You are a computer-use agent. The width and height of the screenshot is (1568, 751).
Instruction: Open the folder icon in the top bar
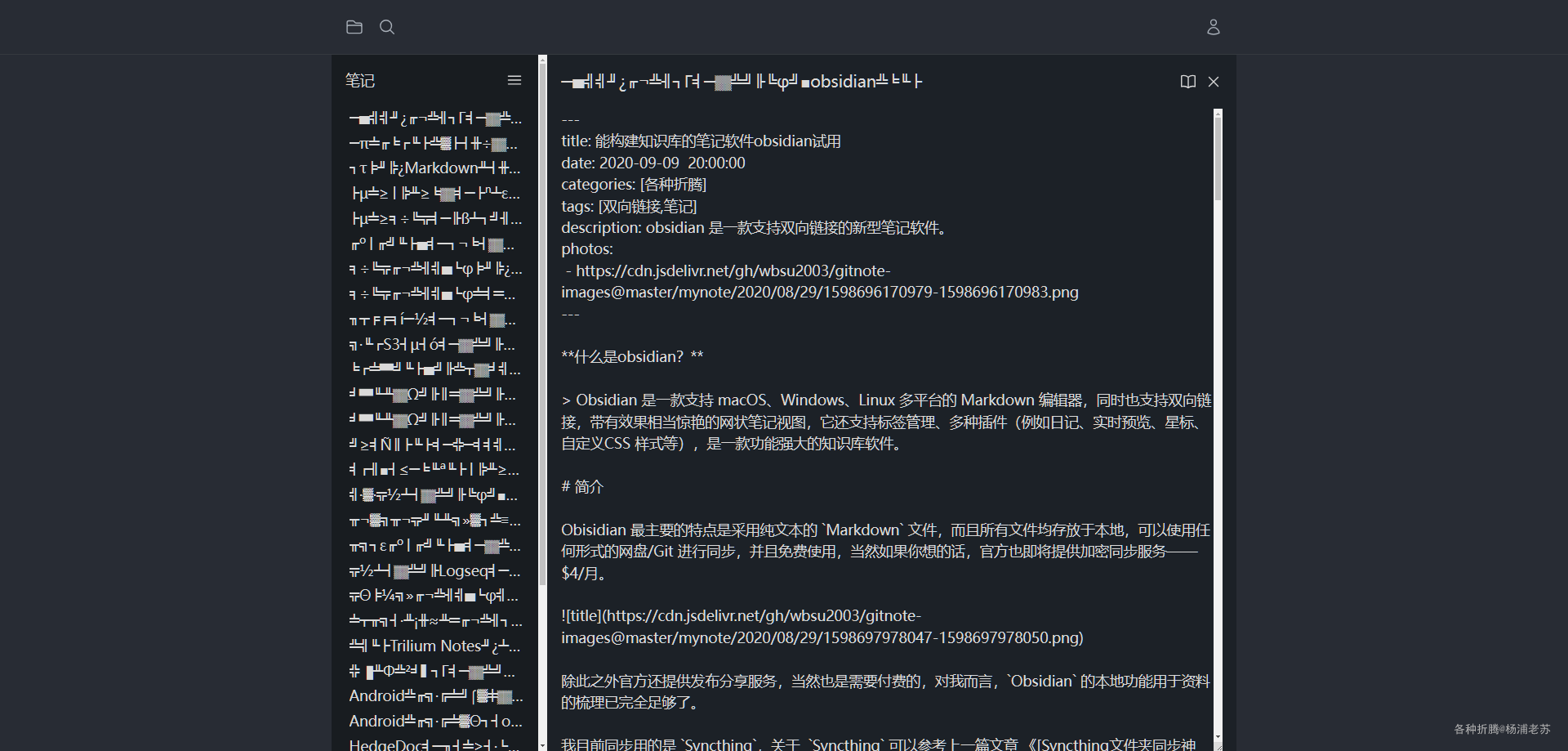pyautogui.click(x=354, y=27)
